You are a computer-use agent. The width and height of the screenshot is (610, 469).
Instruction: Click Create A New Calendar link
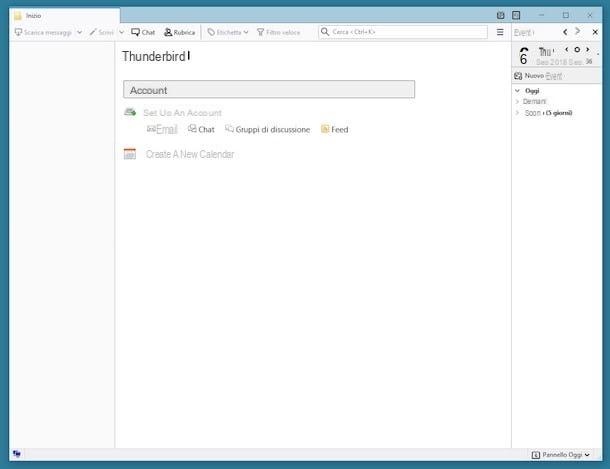(x=190, y=154)
